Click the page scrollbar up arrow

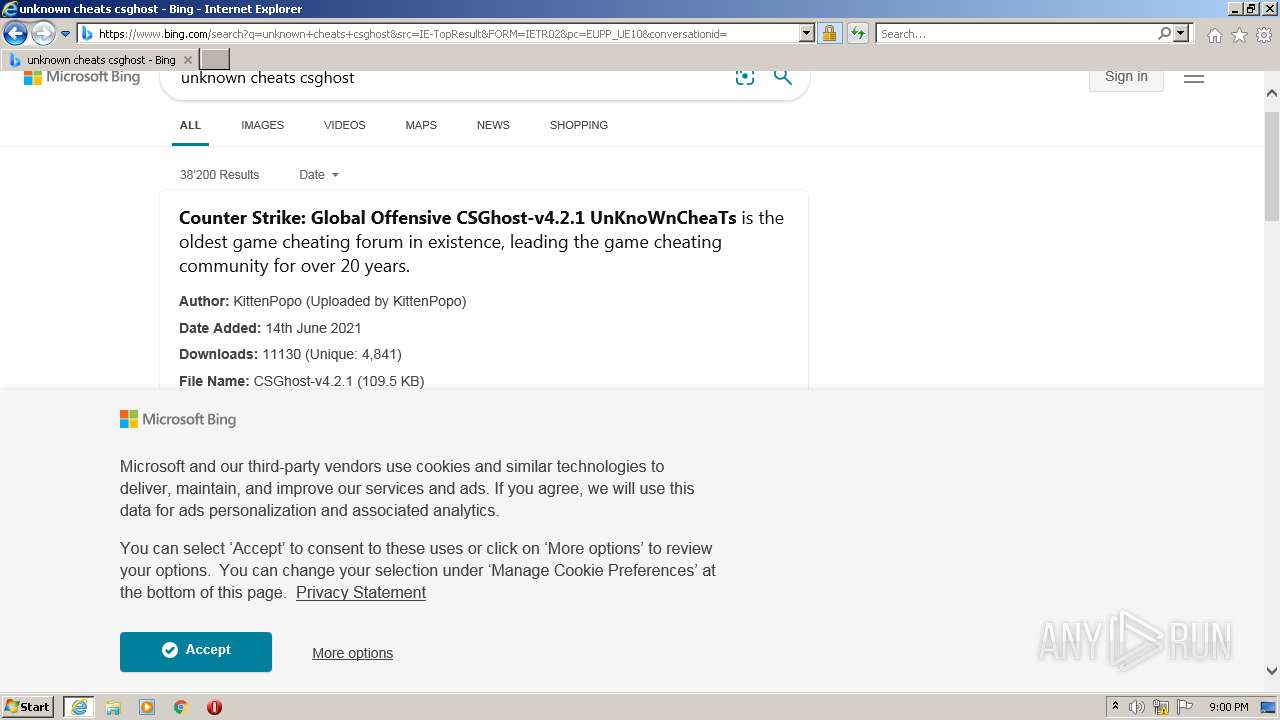coord(1272,93)
